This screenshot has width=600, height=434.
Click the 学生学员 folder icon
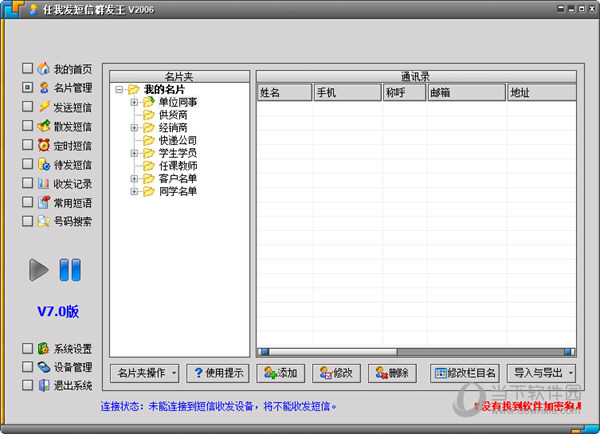coord(148,153)
